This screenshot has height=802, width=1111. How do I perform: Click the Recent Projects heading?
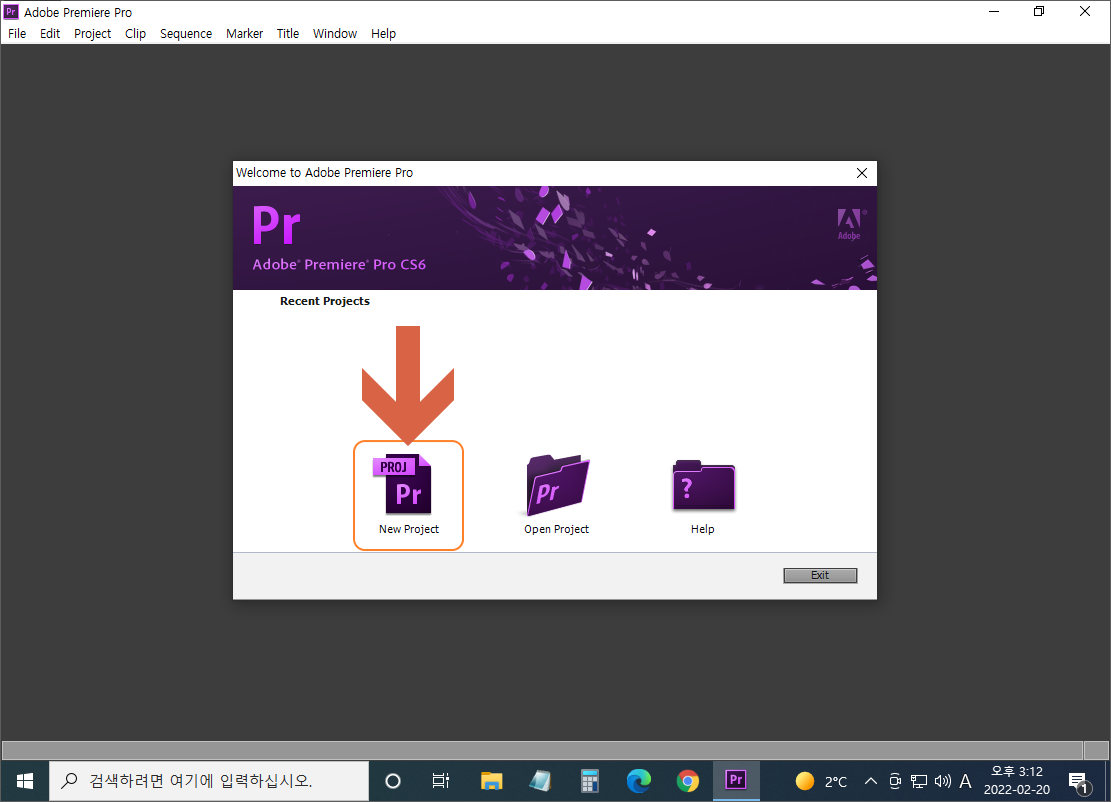(325, 301)
